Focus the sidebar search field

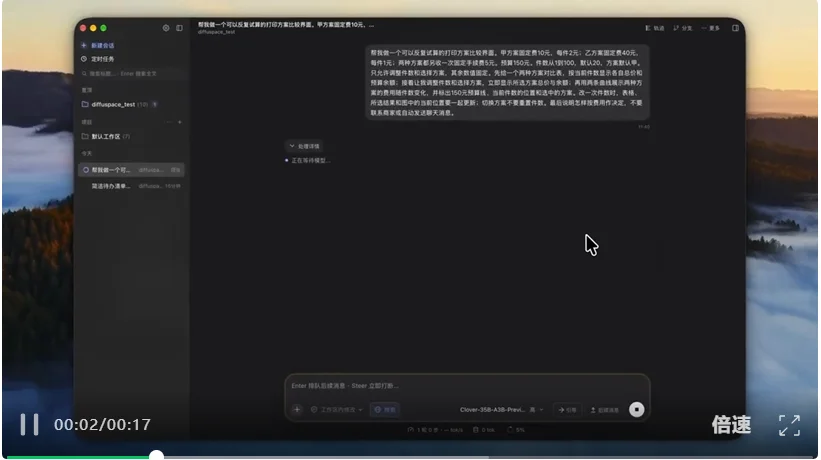point(131,74)
